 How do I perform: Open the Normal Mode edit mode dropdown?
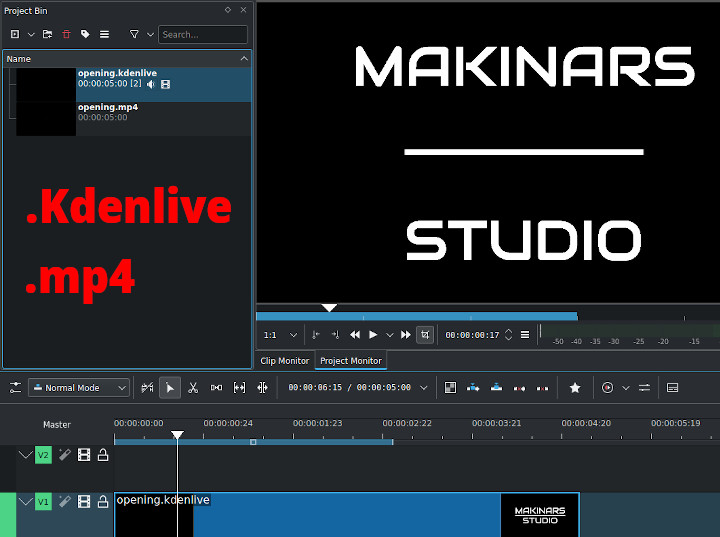79,388
